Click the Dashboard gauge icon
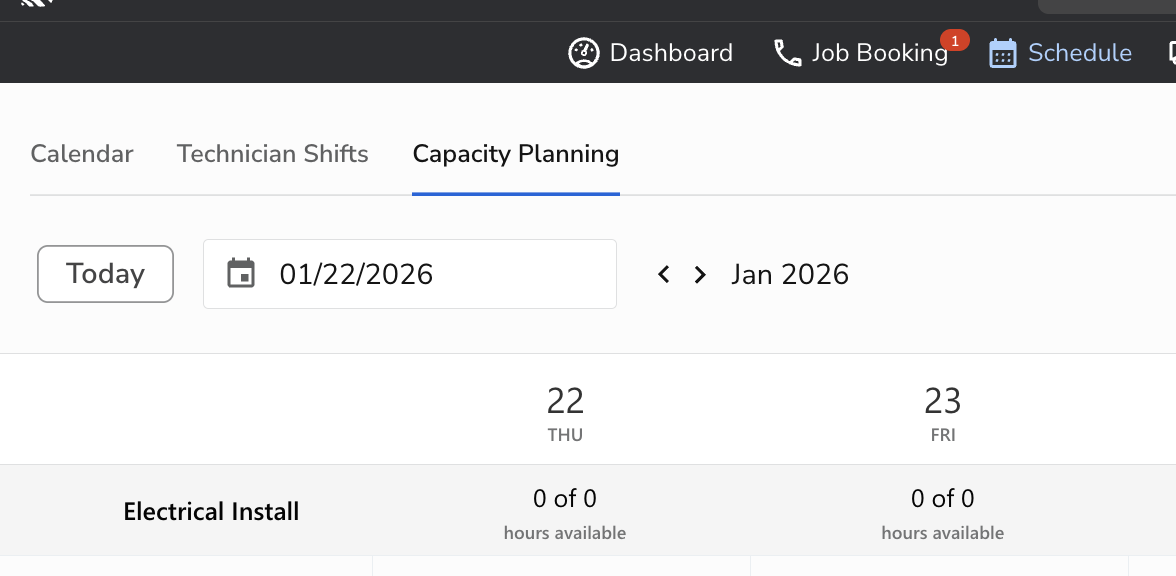Image resolution: width=1176 pixels, height=576 pixels. point(584,53)
